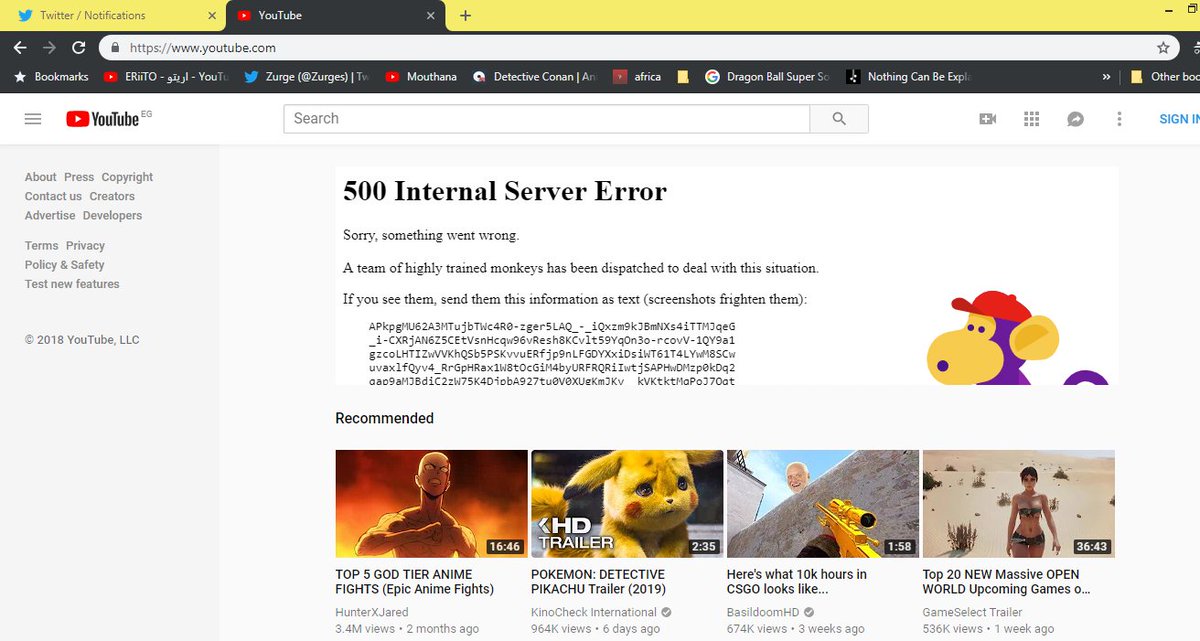Open the messages chat bubble icon
The width and height of the screenshot is (1200, 641).
(x=1076, y=118)
